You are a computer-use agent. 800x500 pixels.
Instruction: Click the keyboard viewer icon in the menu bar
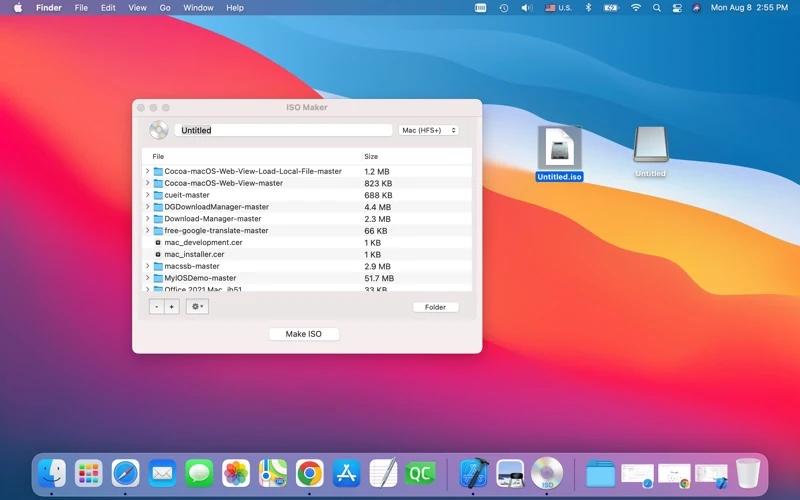(480, 8)
